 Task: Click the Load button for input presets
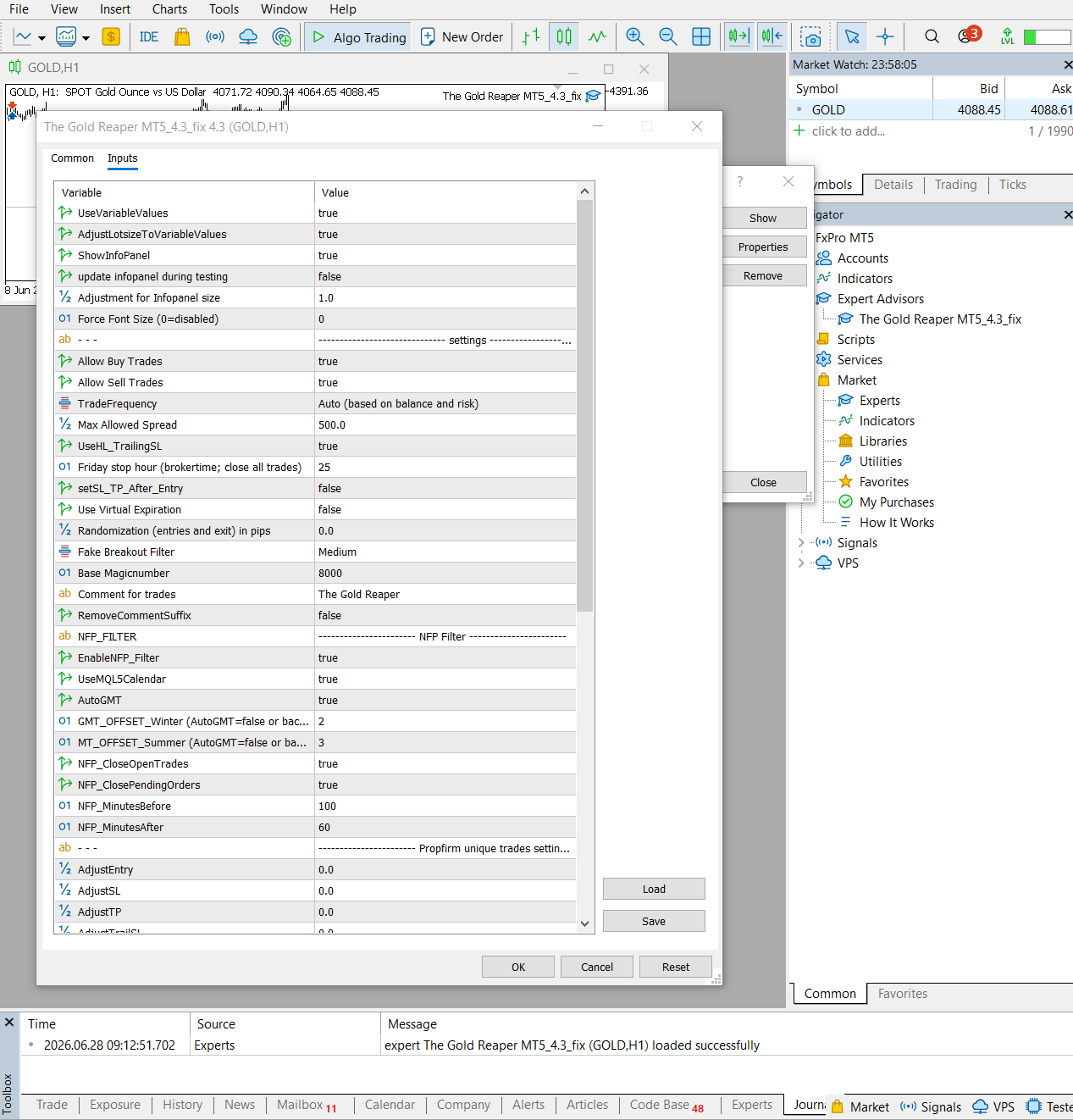654,889
